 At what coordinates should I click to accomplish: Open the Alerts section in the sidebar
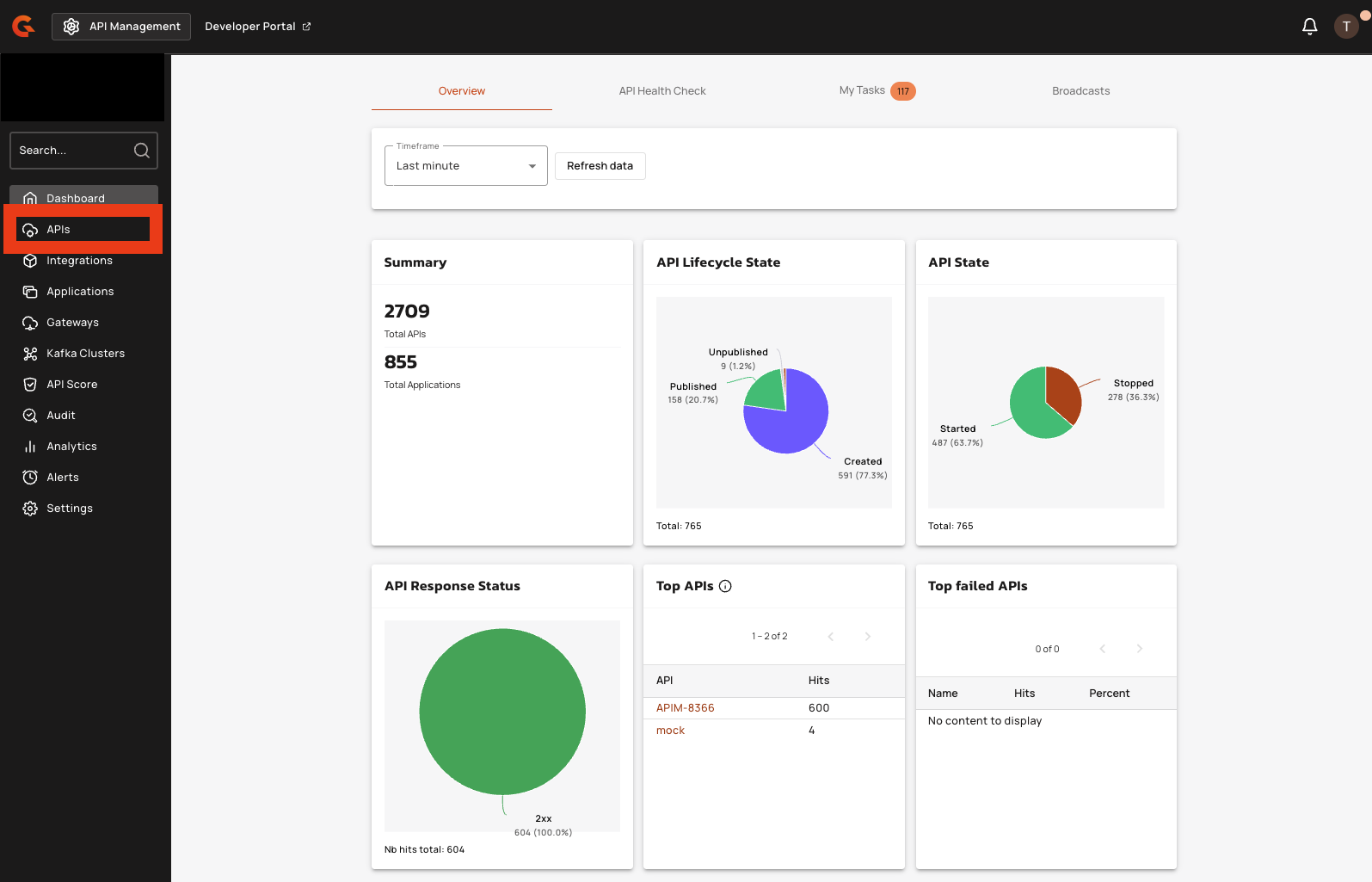pyautogui.click(x=62, y=478)
